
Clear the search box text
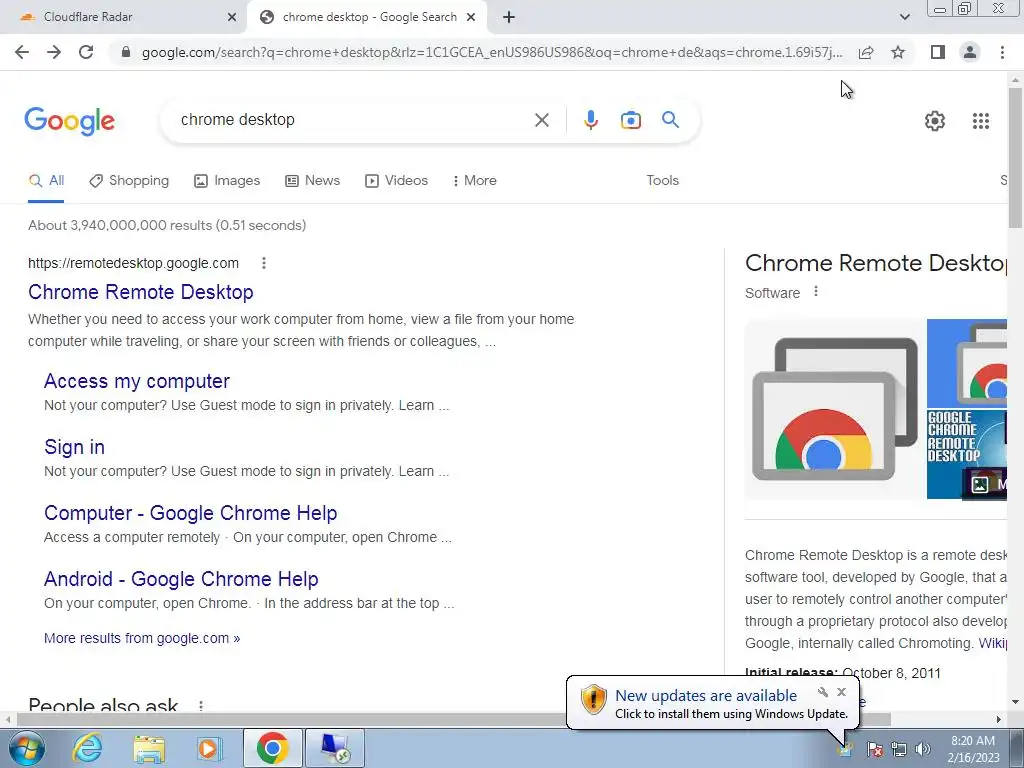click(x=541, y=120)
